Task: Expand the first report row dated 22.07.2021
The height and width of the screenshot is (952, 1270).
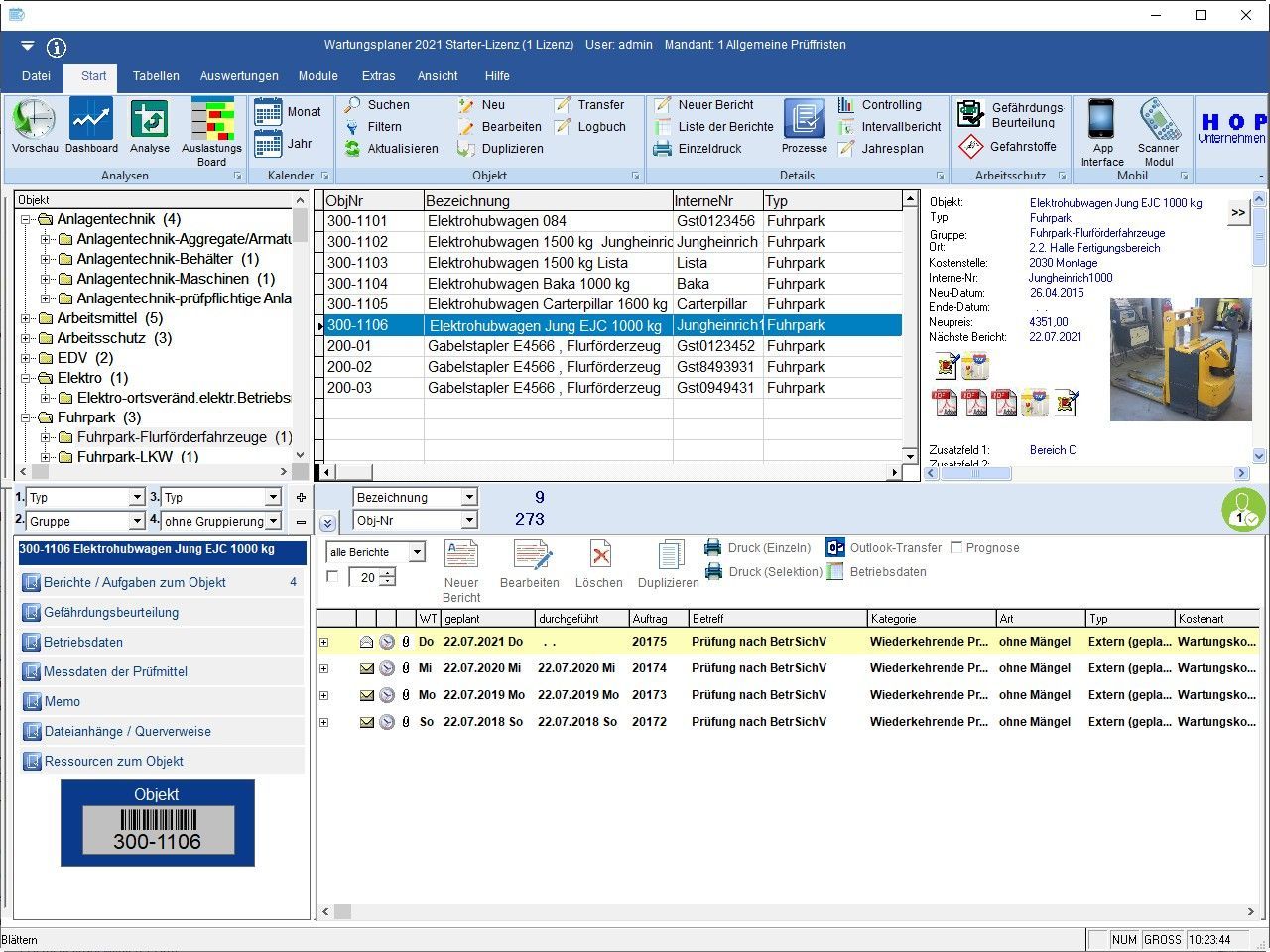Action: (x=323, y=643)
